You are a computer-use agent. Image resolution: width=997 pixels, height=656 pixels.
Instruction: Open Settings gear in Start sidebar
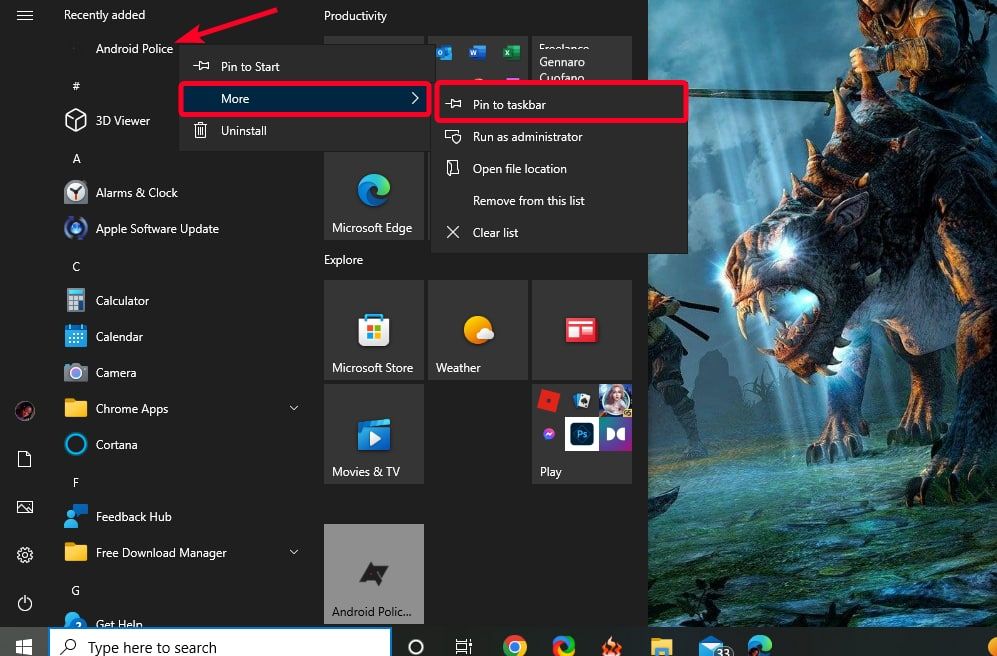(25, 555)
